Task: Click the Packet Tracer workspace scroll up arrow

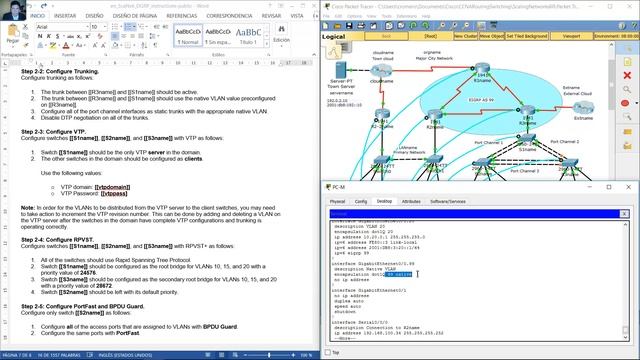Action: pos(611,44)
